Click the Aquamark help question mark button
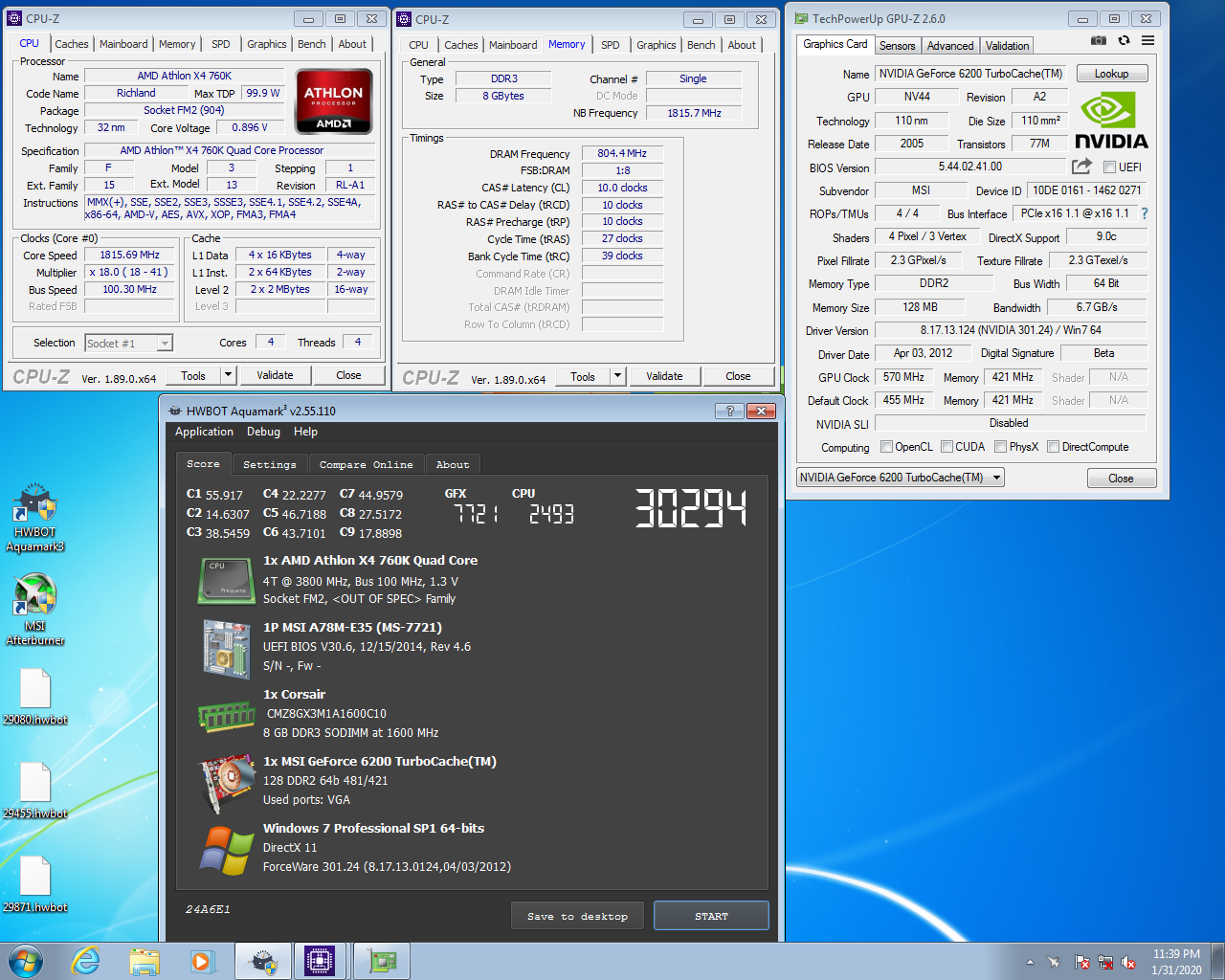Image resolution: width=1225 pixels, height=980 pixels. (x=729, y=411)
